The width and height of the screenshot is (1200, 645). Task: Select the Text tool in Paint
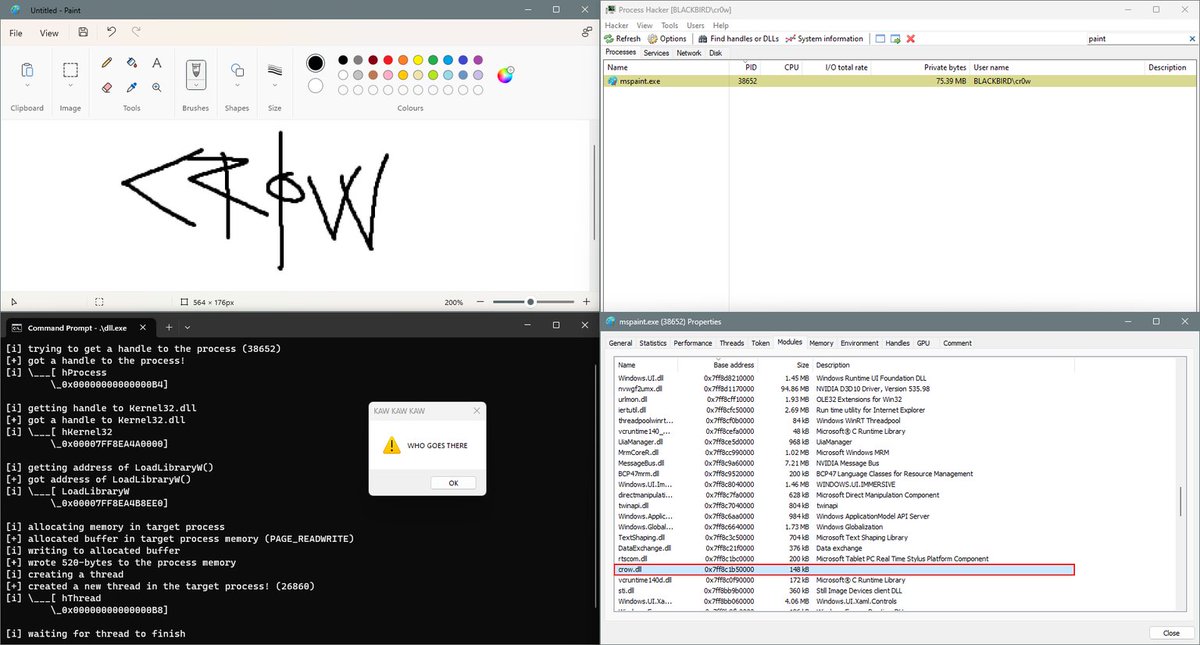(x=157, y=63)
